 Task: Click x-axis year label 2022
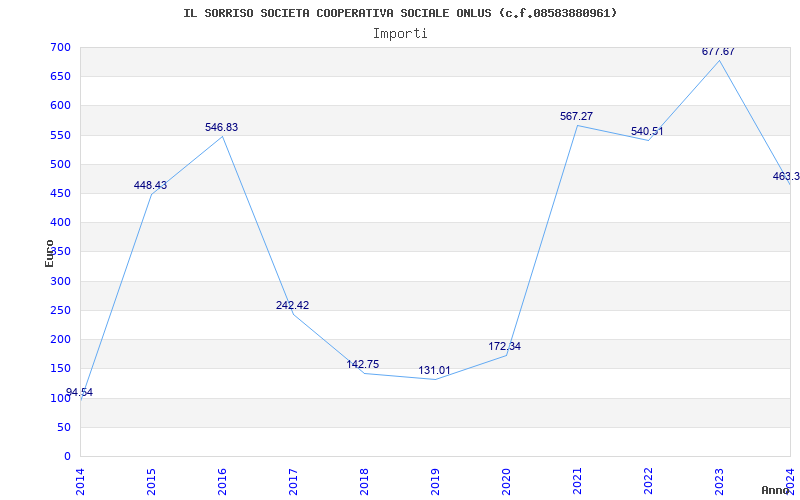pos(648,481)
